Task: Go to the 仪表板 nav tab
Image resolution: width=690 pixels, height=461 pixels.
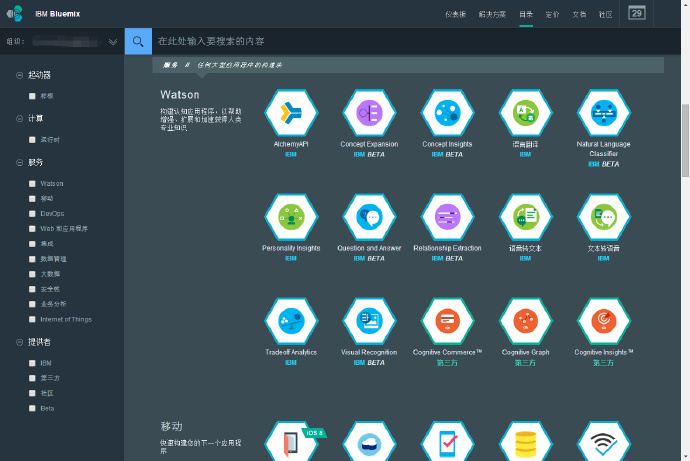Action: (455, 14)
